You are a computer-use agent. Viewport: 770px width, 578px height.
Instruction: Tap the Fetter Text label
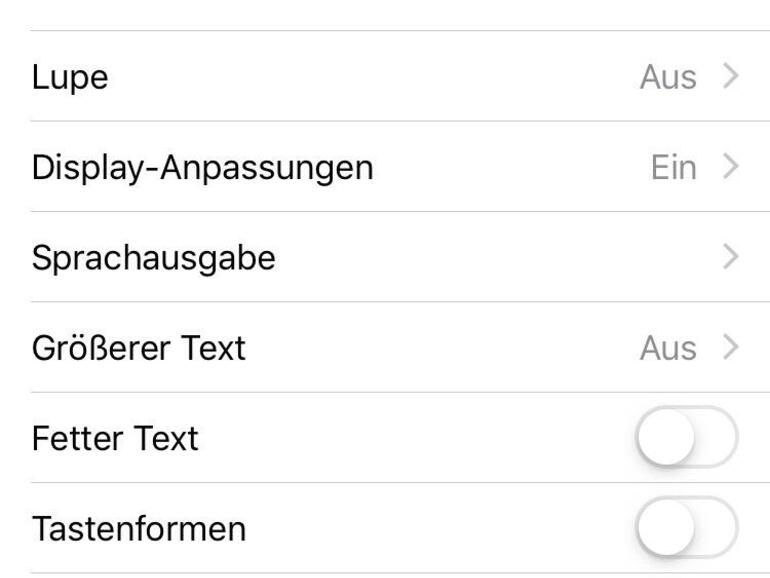coord(116,438)
